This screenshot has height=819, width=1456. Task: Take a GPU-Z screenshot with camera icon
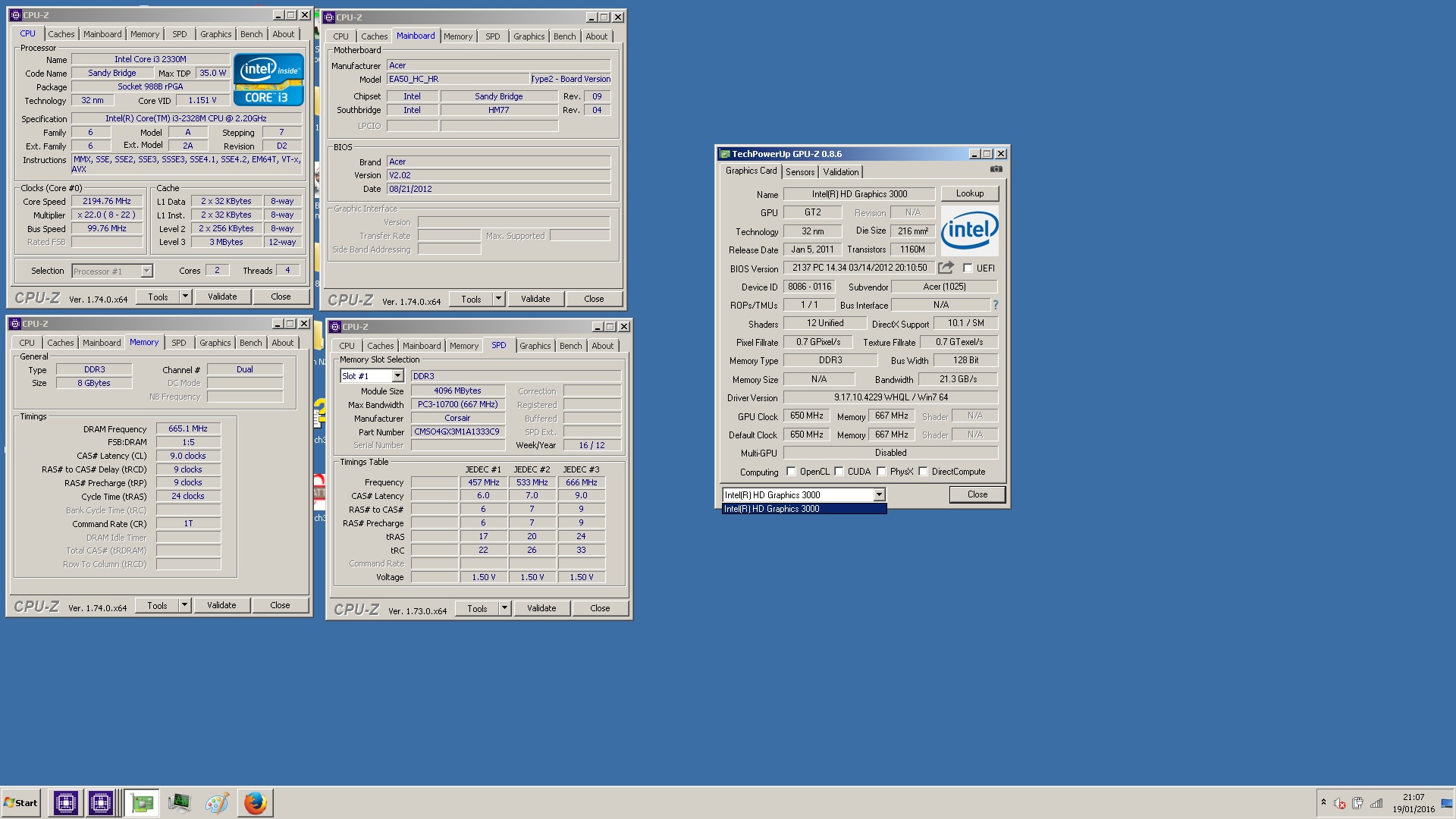996,169
